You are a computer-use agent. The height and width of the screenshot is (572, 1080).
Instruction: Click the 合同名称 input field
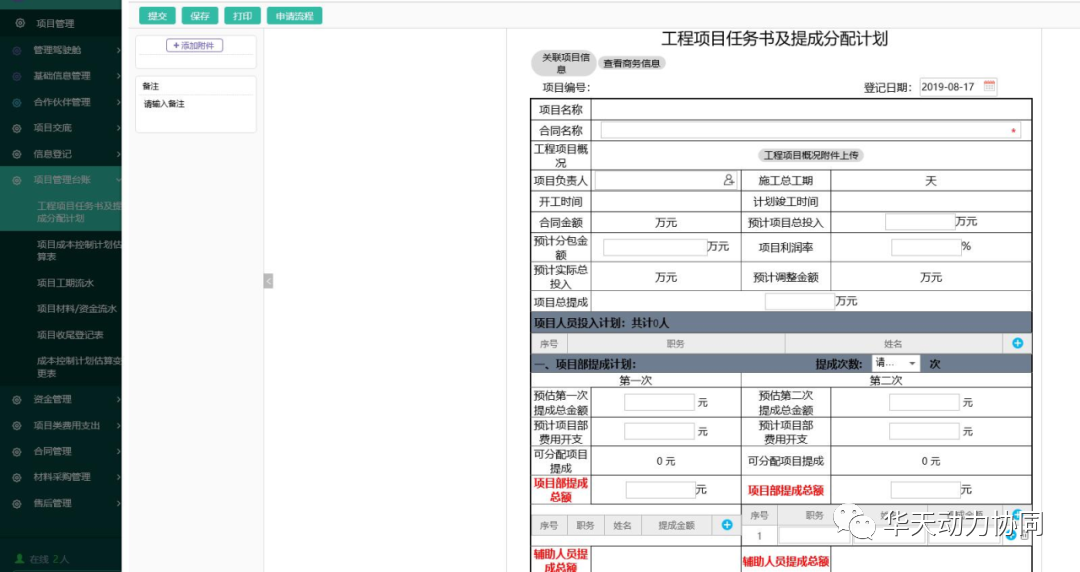(811, 130)
